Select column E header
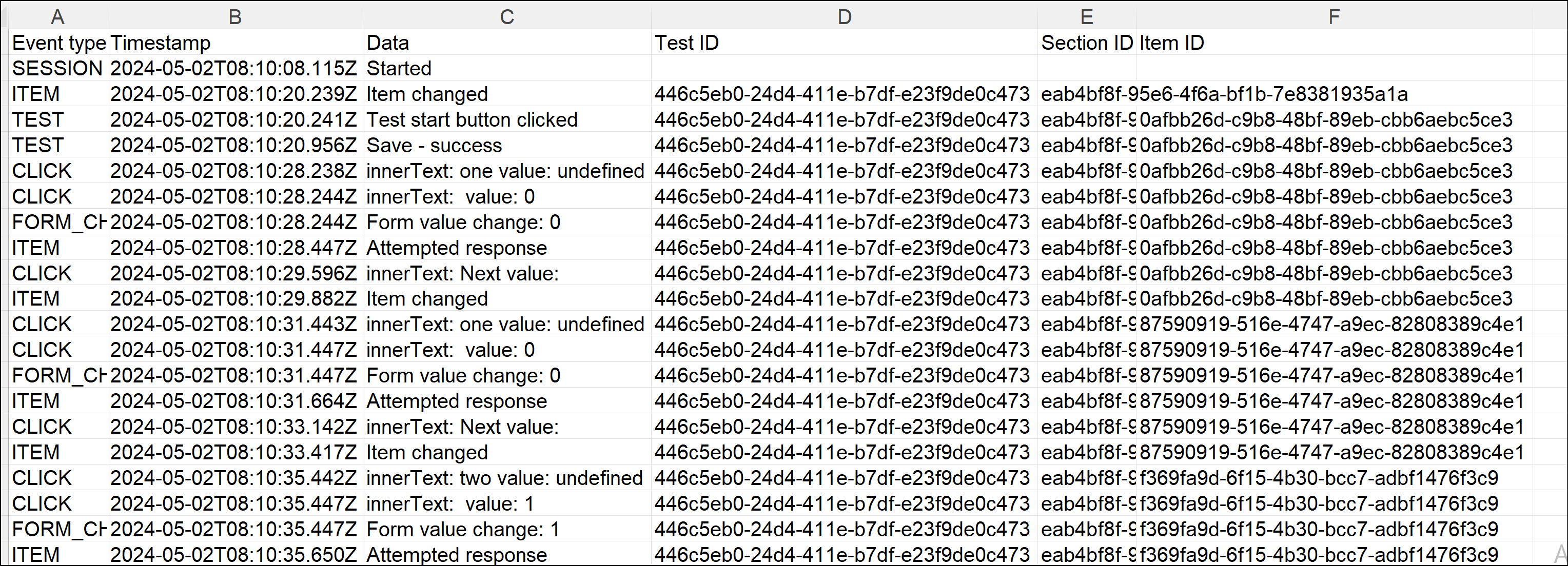 point(1087,16)
